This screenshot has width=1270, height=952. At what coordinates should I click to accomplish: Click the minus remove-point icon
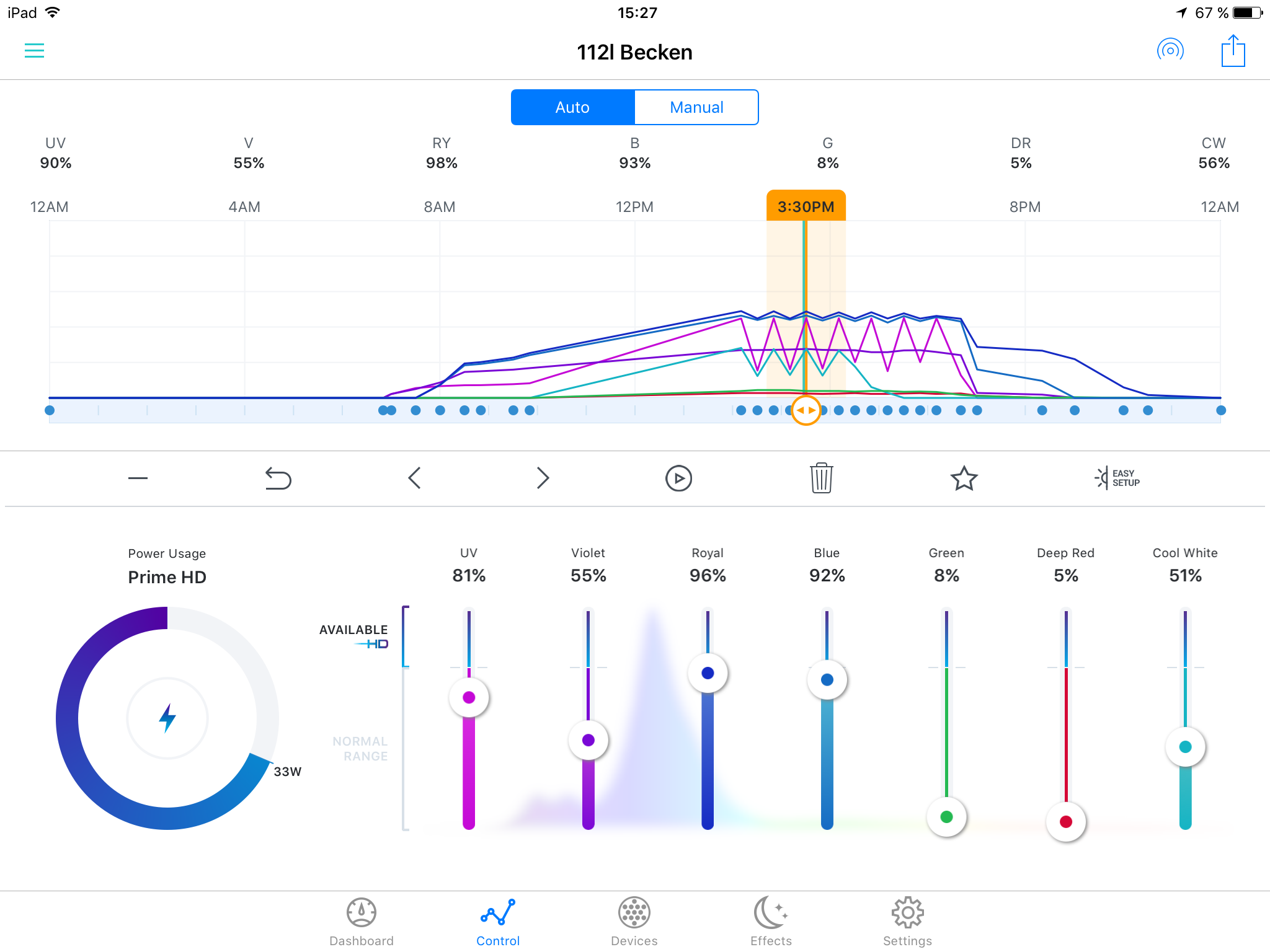138,478
